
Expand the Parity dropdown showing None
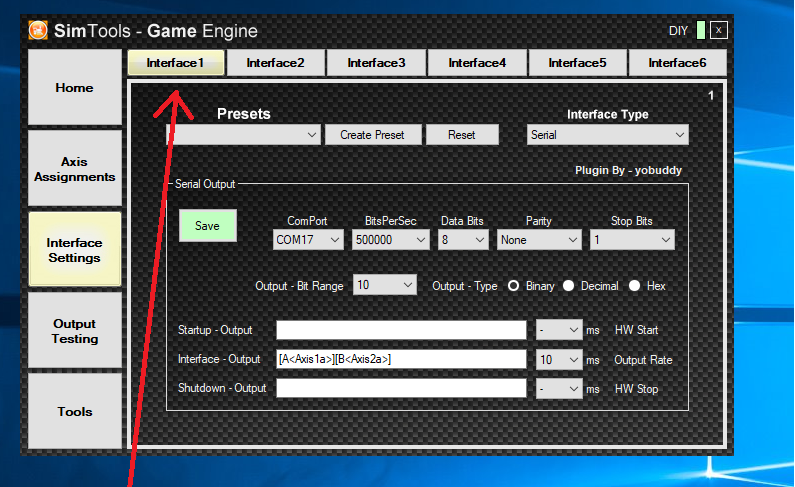pos(539,240)
